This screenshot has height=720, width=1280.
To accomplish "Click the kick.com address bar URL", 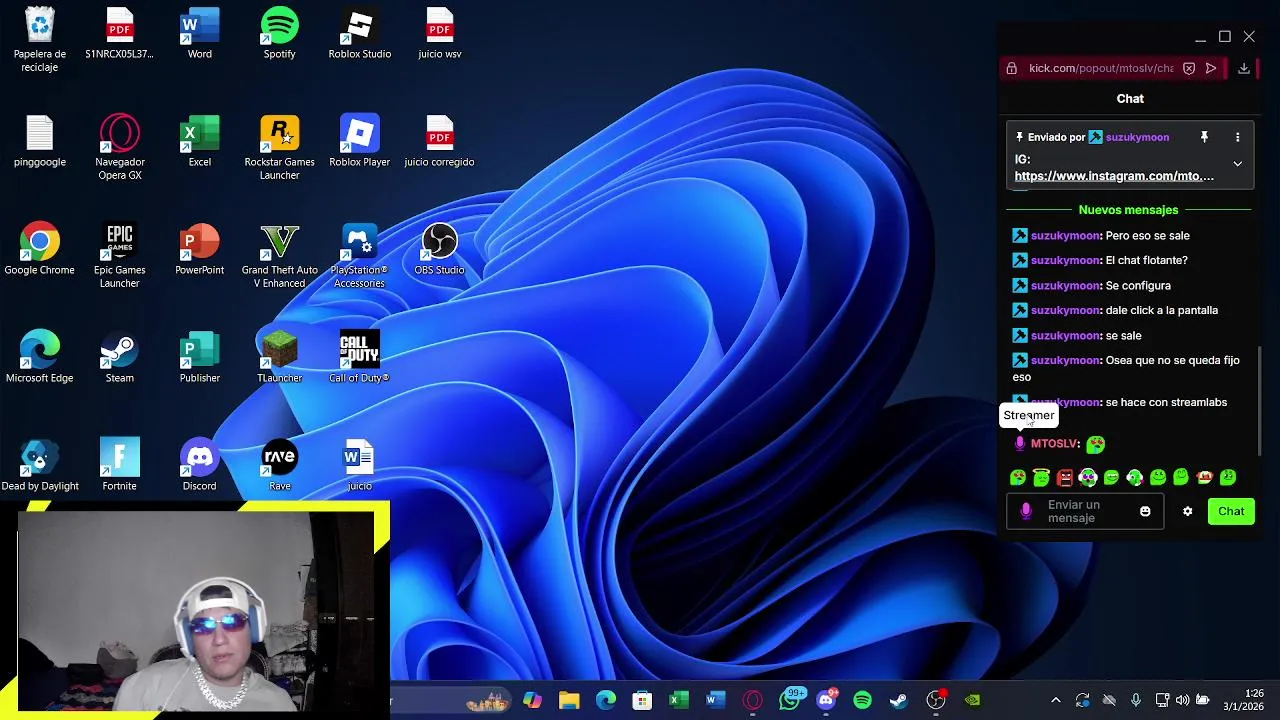I will (x=1101, y=68).
